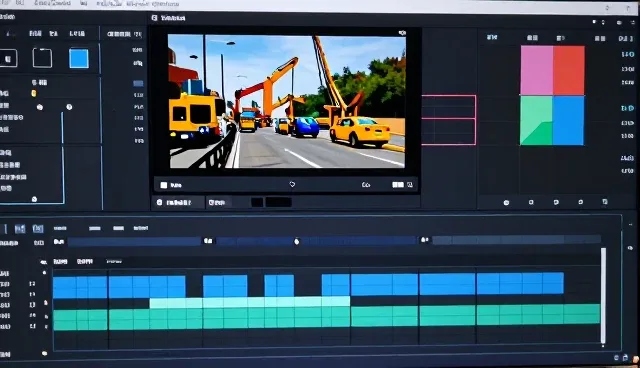Click the blue swatch in the four-color grid
Screen dimensions: 640x368
(568, 120)
